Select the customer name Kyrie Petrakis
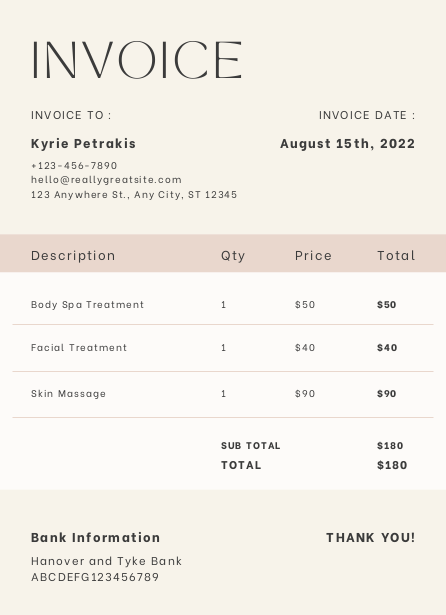The width and height of the screenshot is (446, 615). tap(83, 144)
